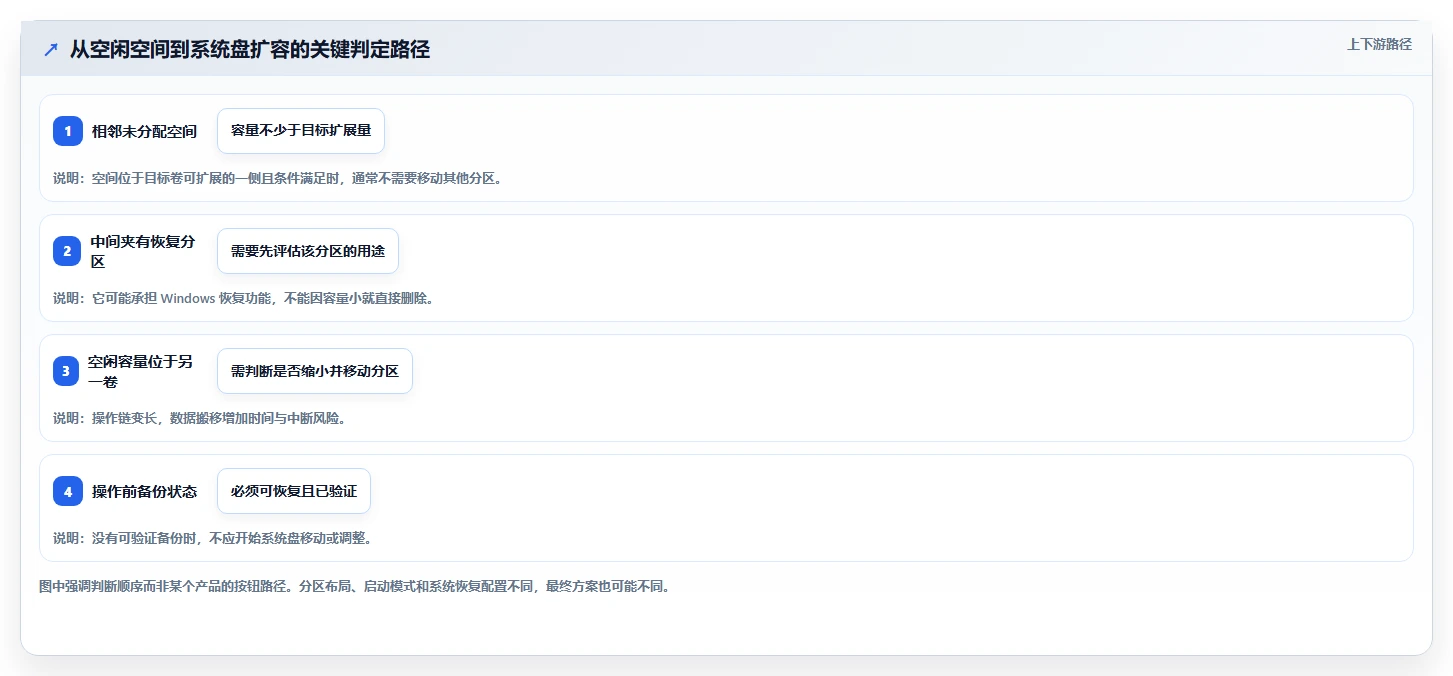Click the note about 数据搬移增加时间与中断风险
1453x676 pixels.
tap(199, 418)
